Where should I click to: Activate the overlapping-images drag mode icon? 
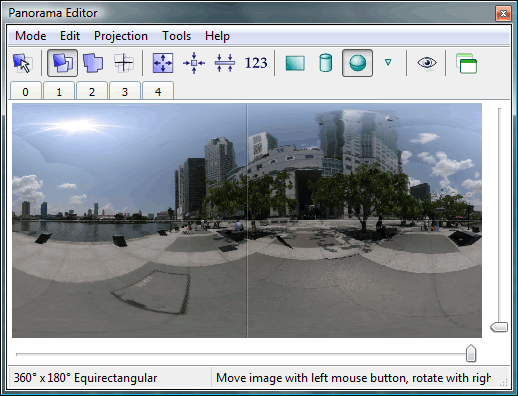coord(62,63)
